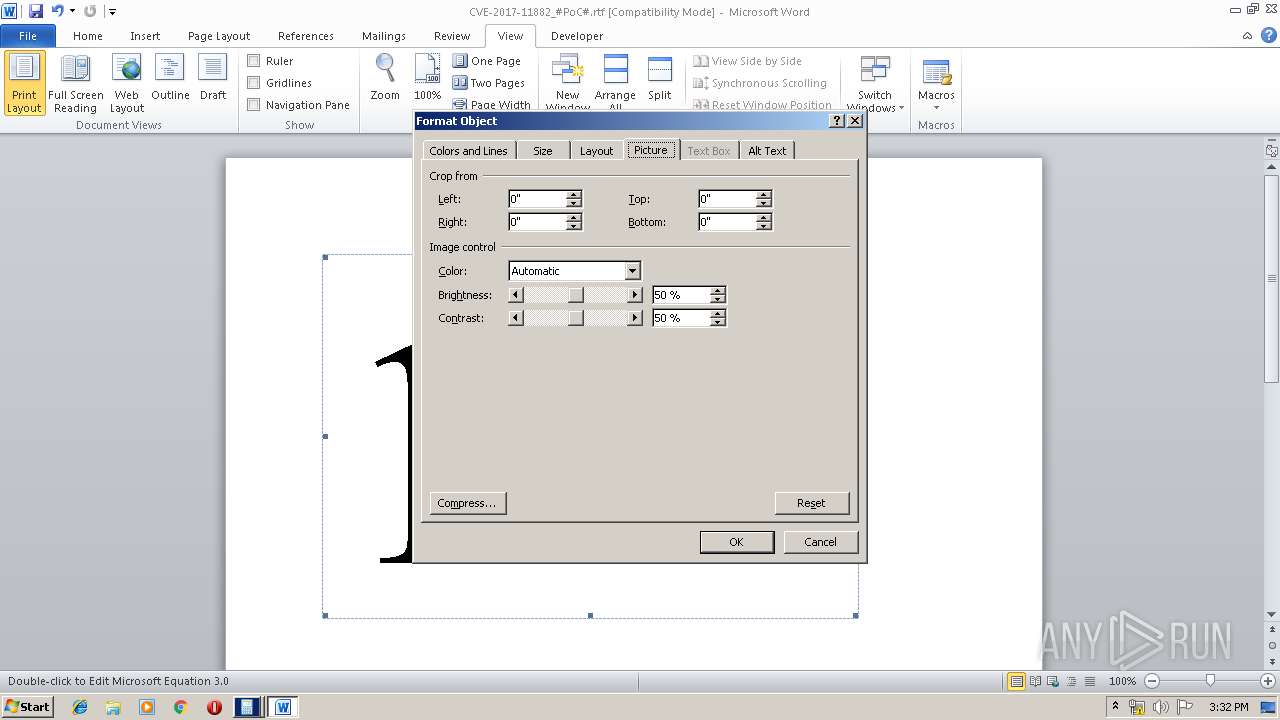Toggle the Ruler checkbox
The width and height of the screenshot is (1280, 720).
pos(254,61)
